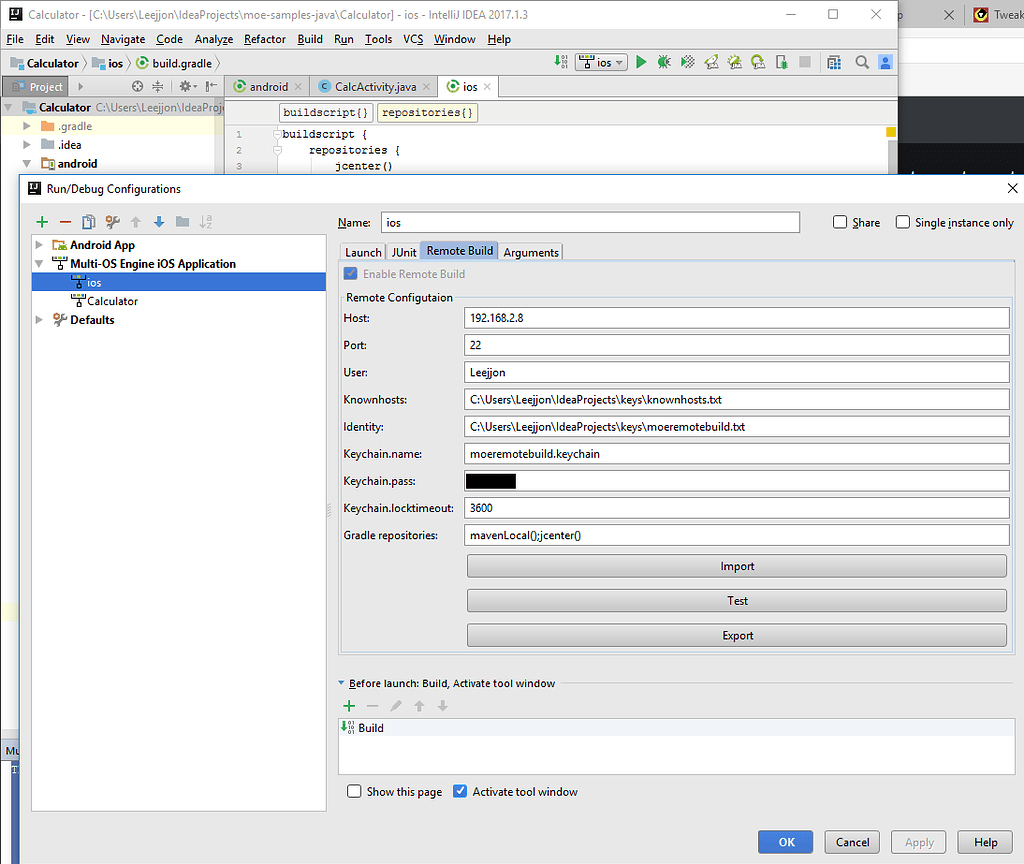Move configuration up gray arrow icon
Screen dimensions: 1024x864
point(136,222)
